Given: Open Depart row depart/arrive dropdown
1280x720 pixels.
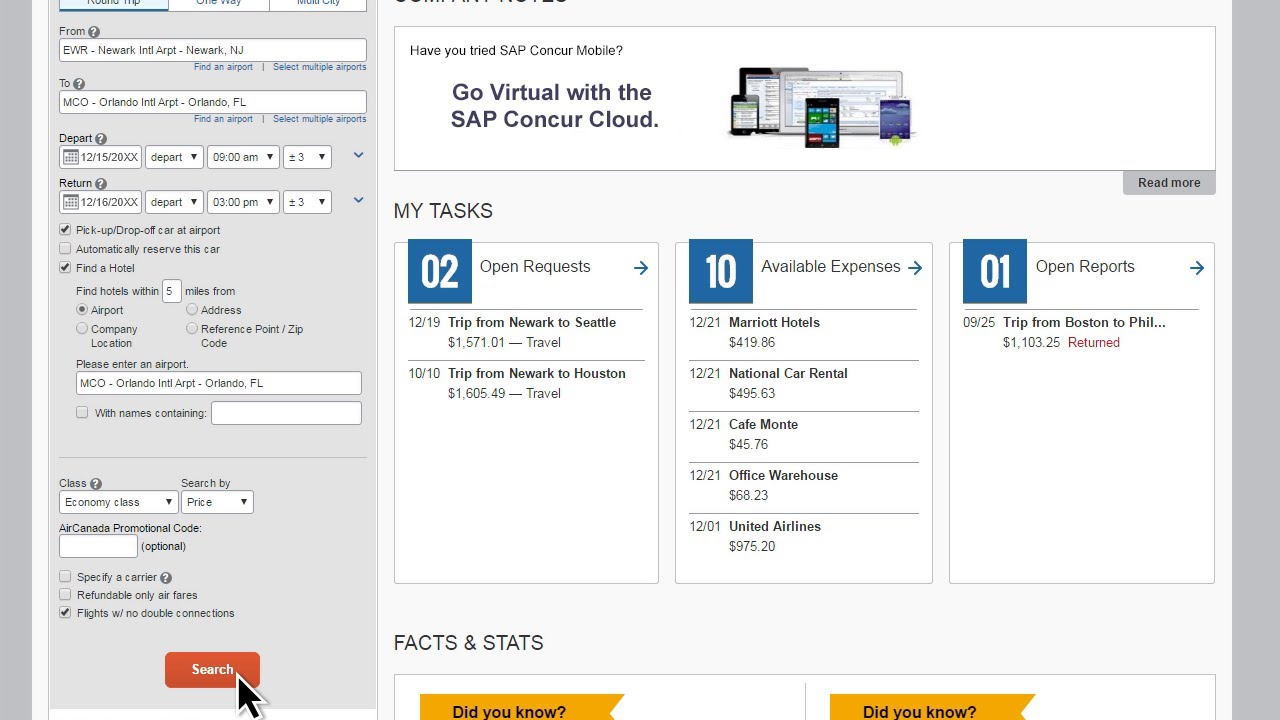Looking at the screenshot, I should [174, 157].
